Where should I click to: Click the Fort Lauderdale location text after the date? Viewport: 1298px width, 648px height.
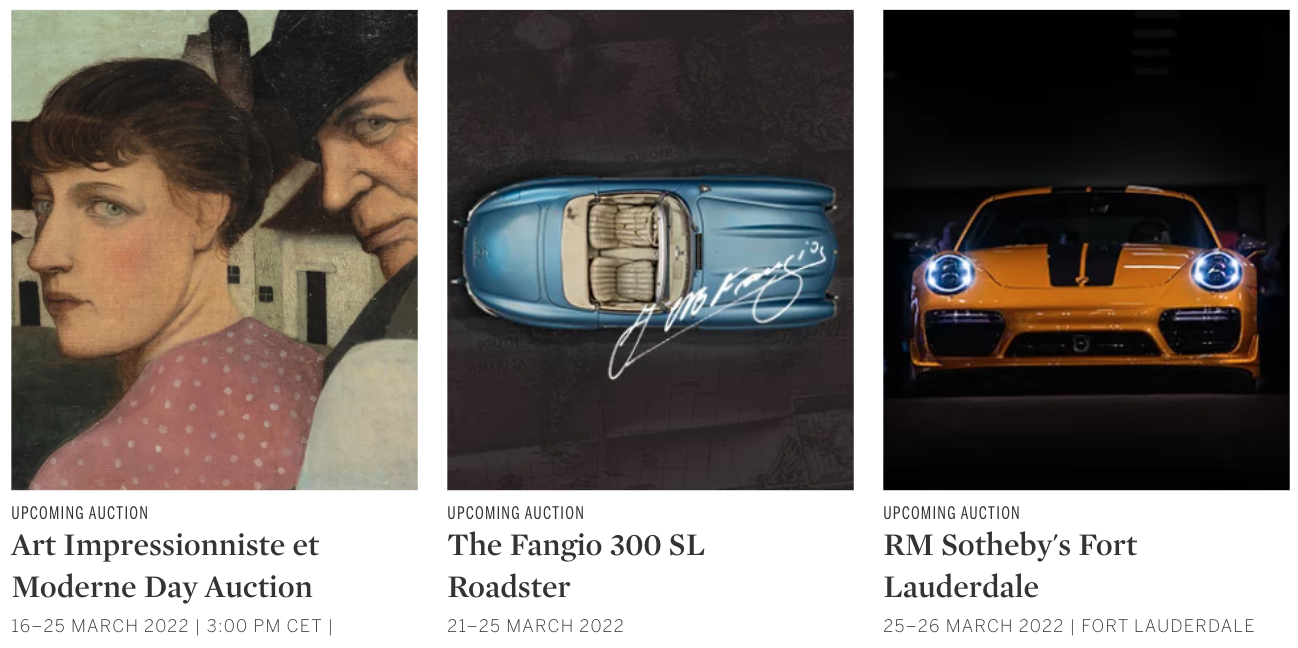pyautogui.click(x=1168, y=626)
